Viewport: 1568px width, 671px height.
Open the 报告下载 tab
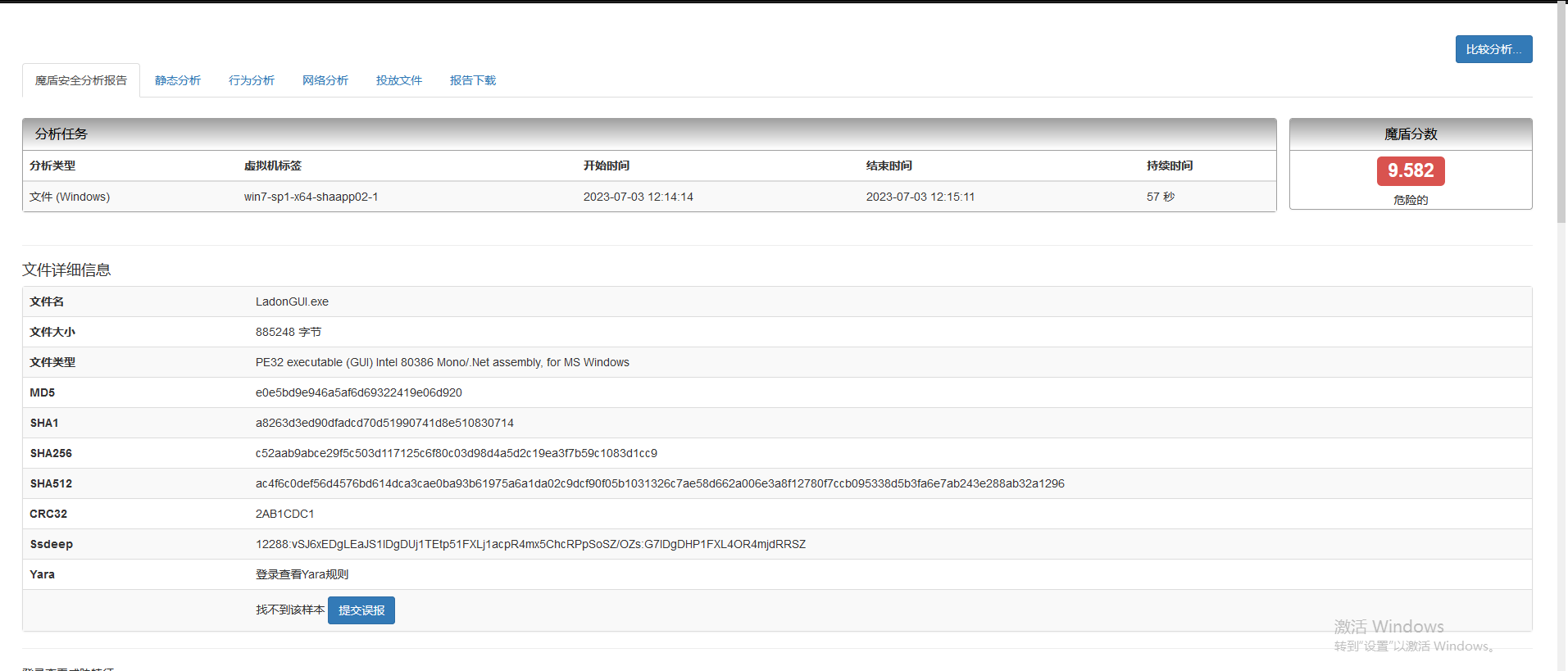[473, 80]
